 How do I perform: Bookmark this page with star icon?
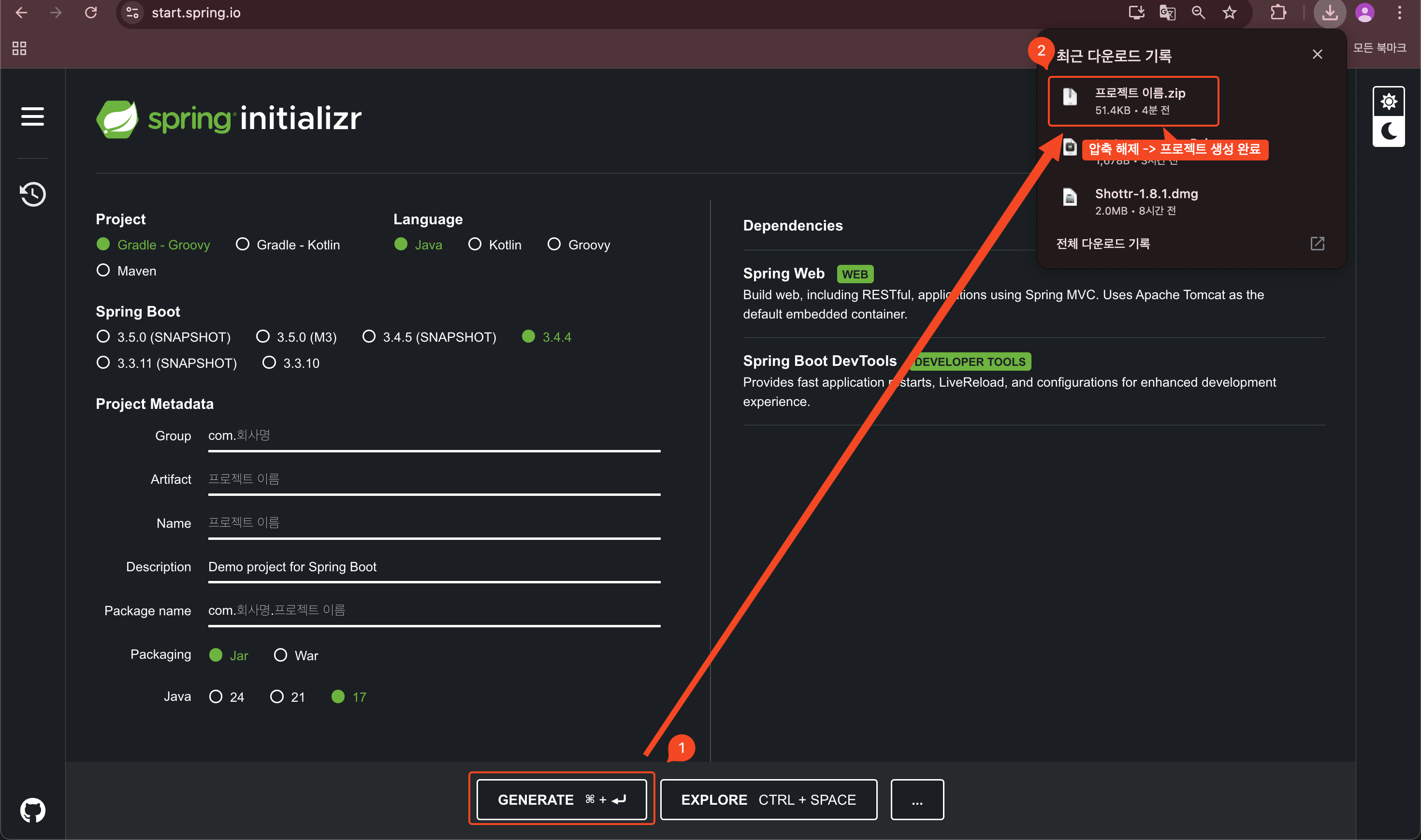pos(1229,13)
